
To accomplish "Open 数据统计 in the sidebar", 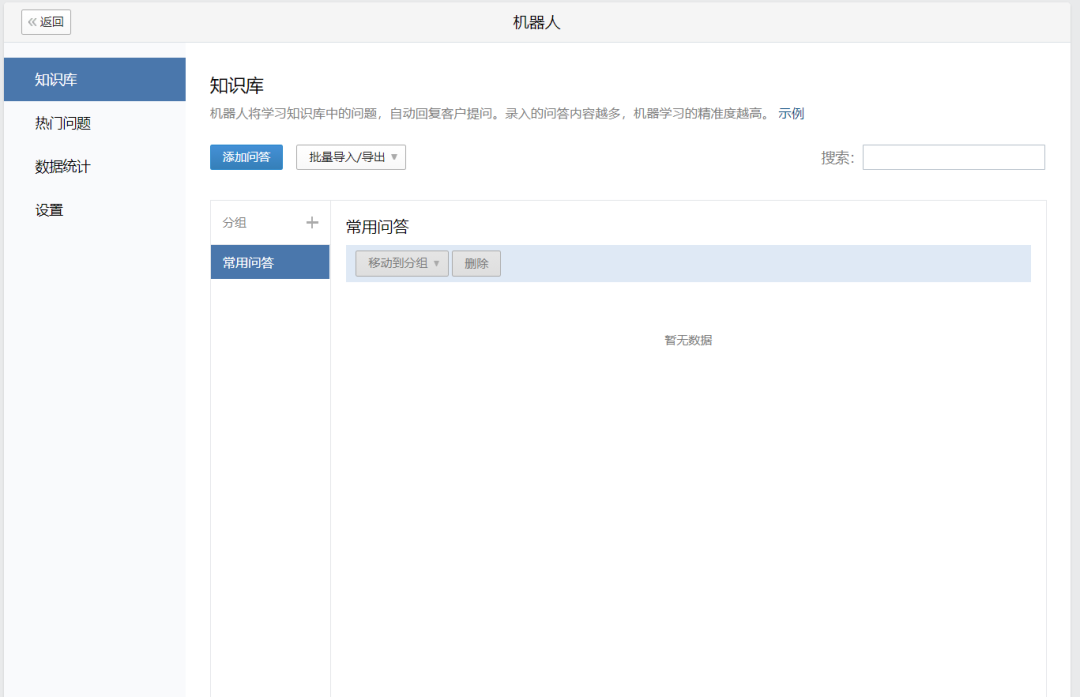I will pos(94,167).
